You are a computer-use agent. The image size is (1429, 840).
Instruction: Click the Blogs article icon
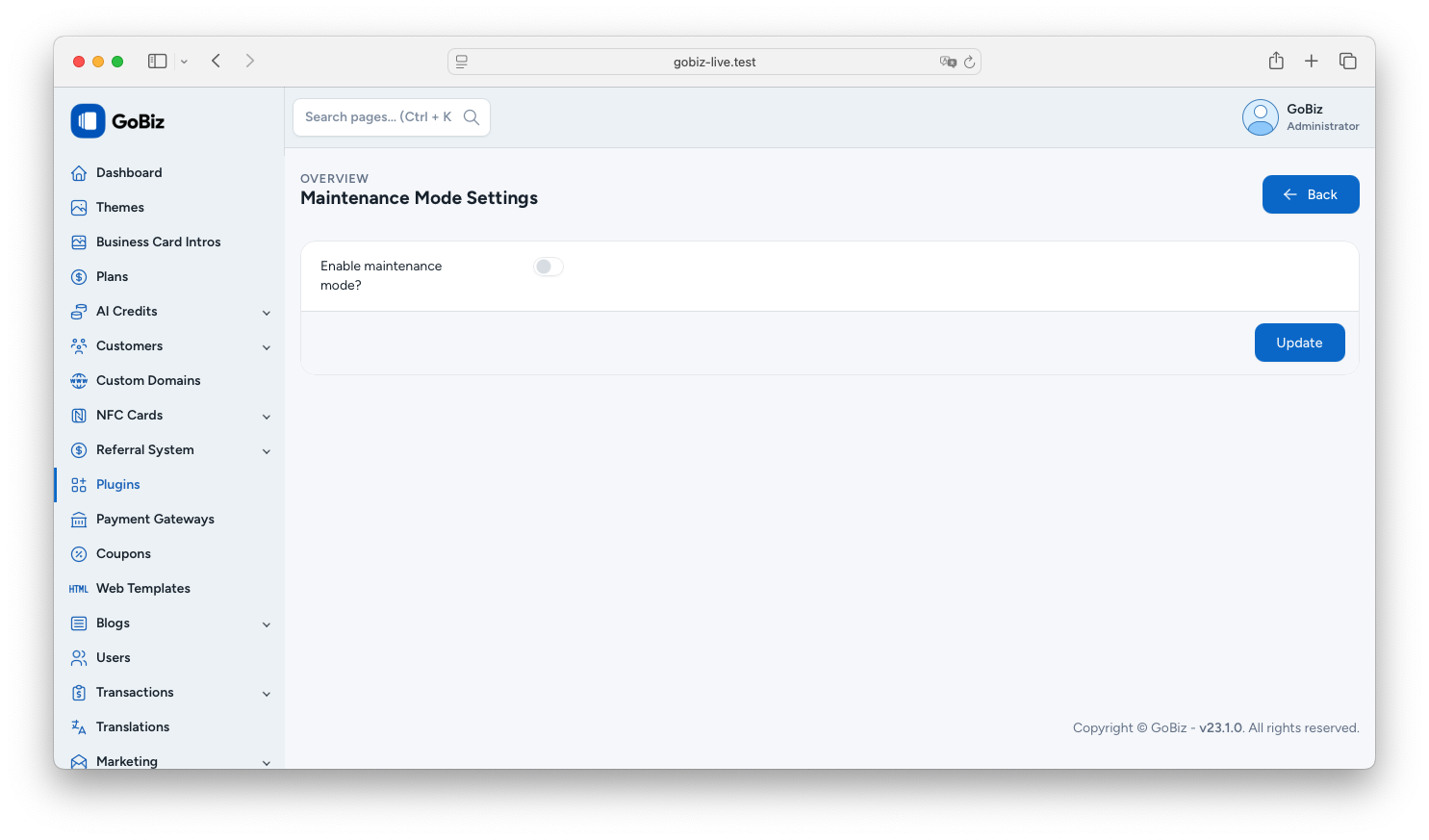tap(79, 624)
